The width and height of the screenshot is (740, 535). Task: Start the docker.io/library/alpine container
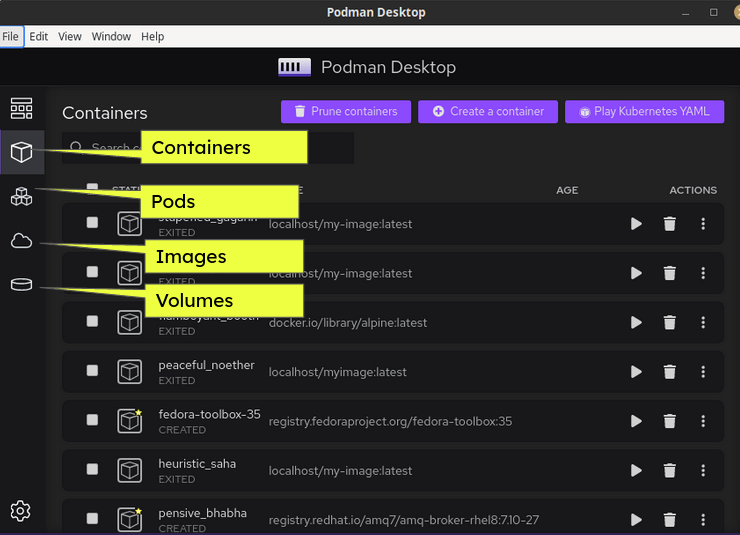636,322
